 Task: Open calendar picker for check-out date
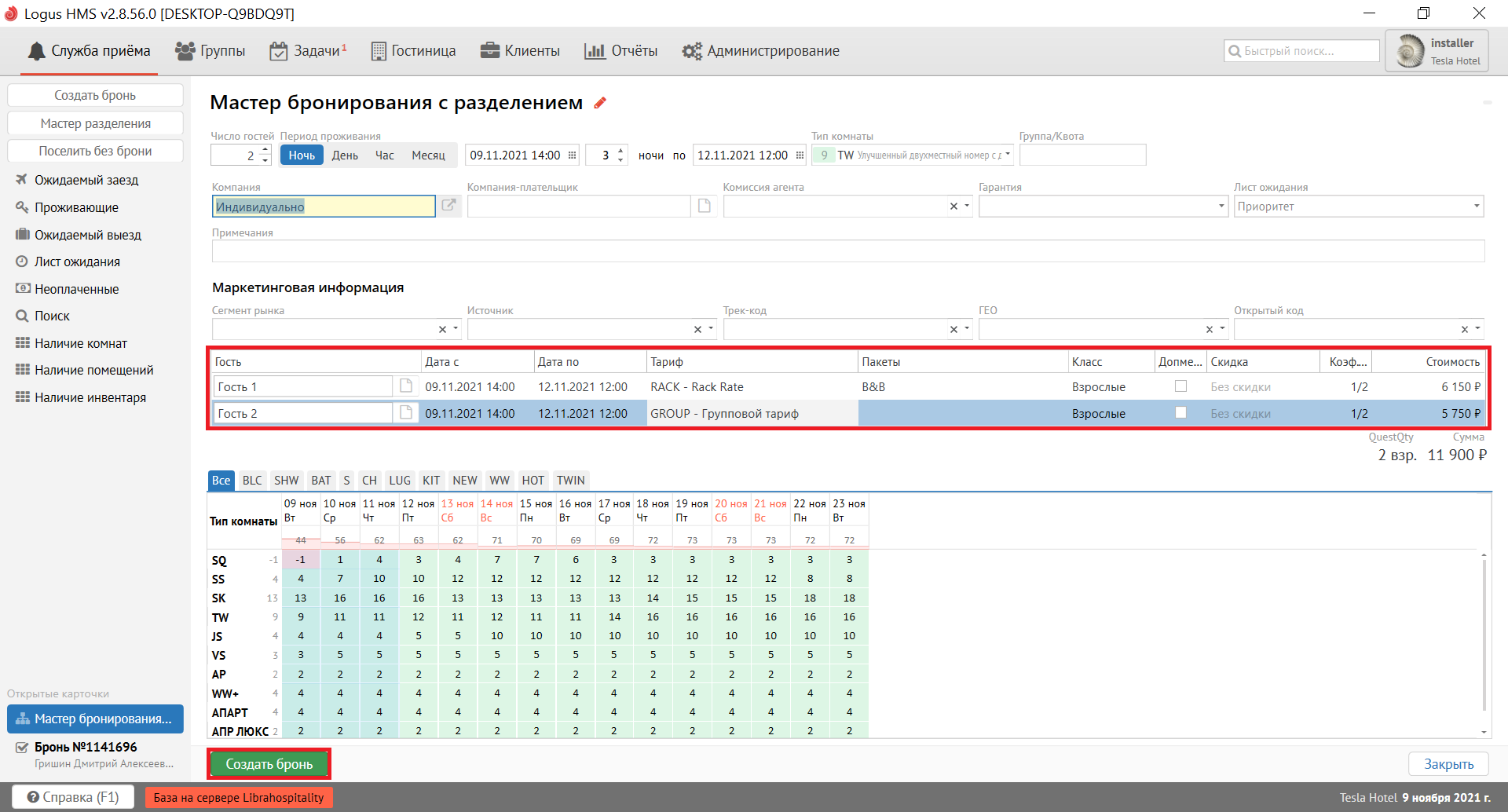[x=800, y=155]
